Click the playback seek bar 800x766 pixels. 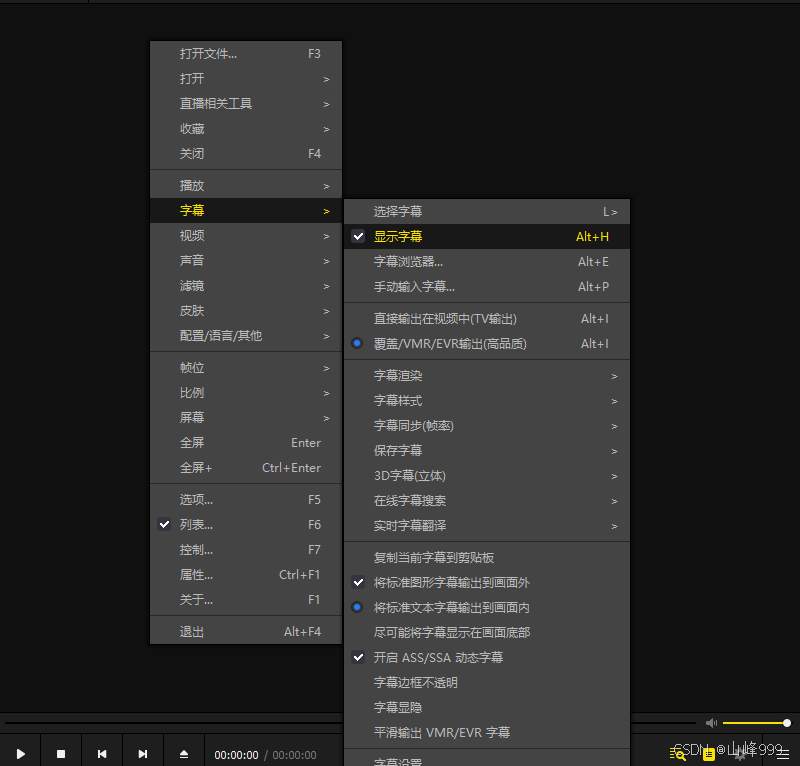pos(173,723)
